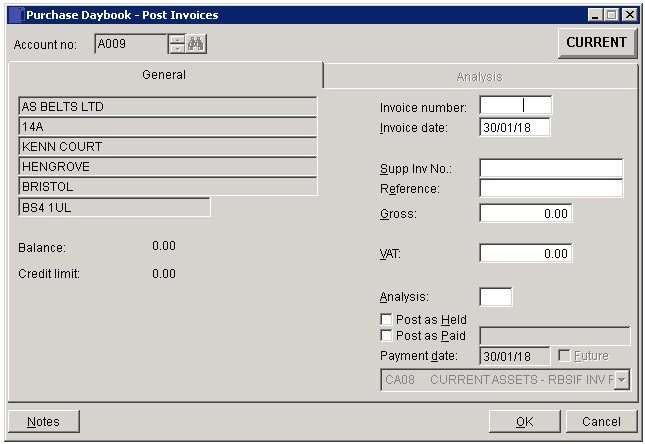The width and height of the screenshot is (645, 444).
Task: Switch to the Analysis tab
Action: click(480, 77)
